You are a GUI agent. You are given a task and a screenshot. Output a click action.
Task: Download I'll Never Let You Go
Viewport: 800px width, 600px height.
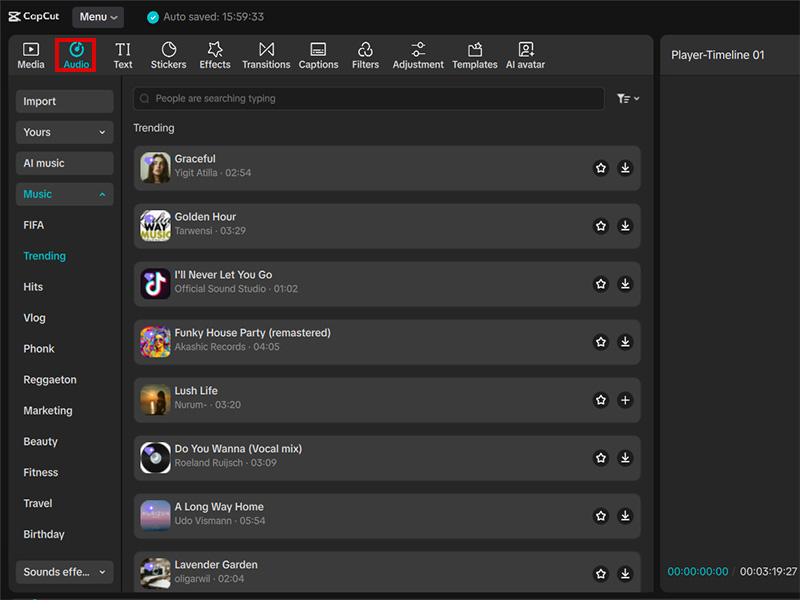(625, 284)
